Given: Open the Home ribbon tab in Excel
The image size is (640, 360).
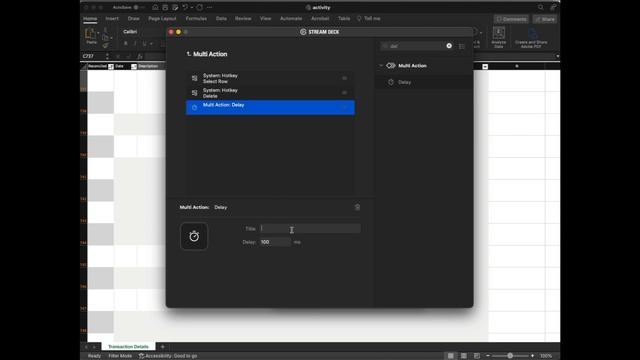Looking at the screenshot, I should click(x=90, y=18).
